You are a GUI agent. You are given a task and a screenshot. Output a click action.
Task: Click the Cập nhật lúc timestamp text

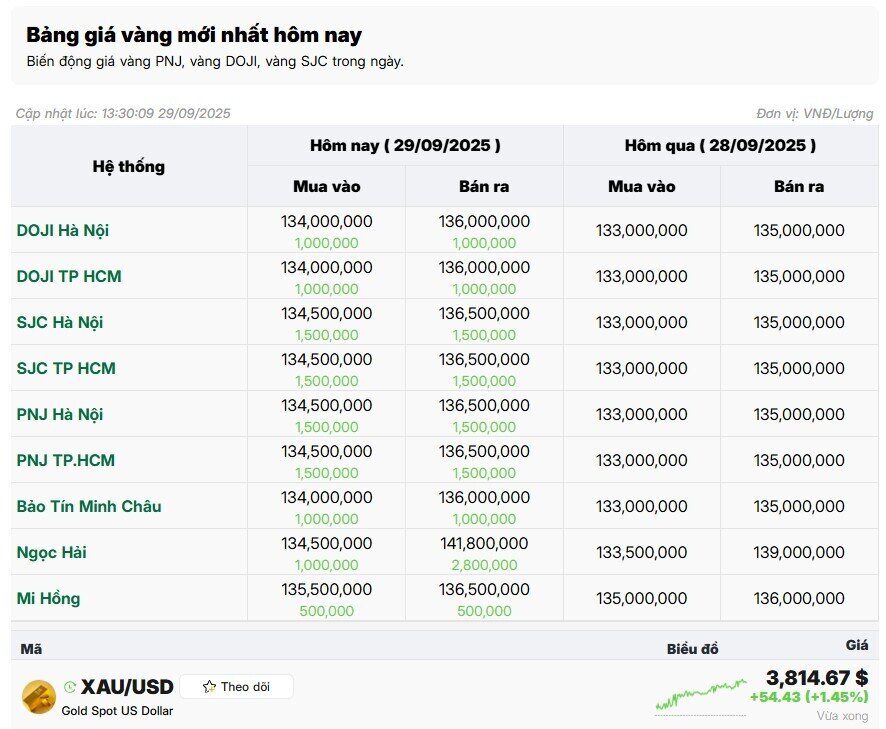[123, 114]
